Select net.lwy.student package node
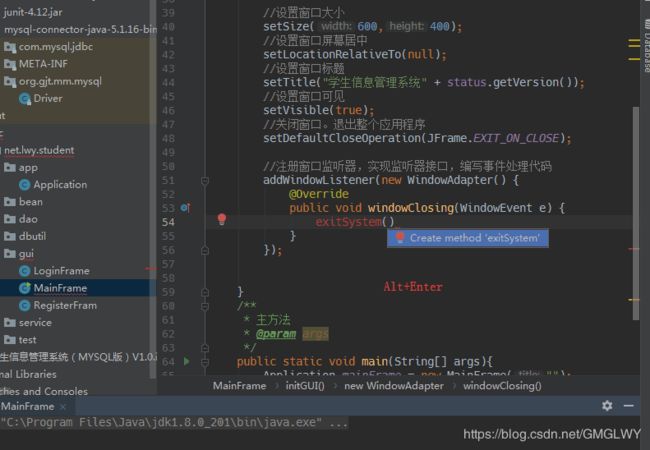Viewport: 650px width, 450px height. tap(39, 150)
